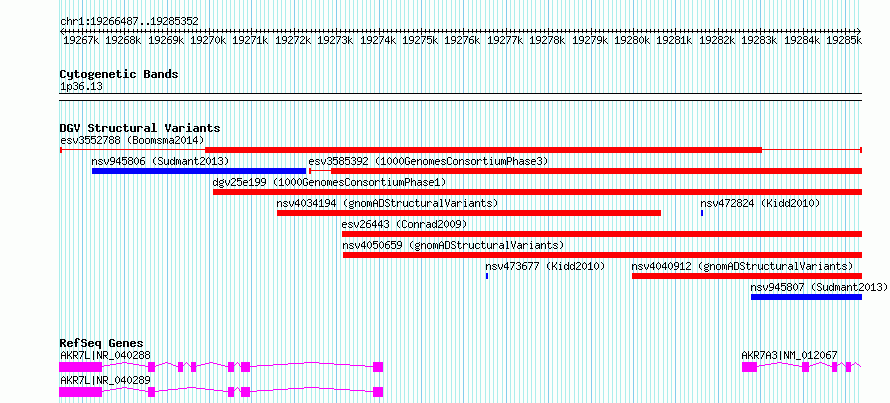The image size is (890, 403).
Task: Select the red nsv4040912 variant bar
Action: click(x=747, y=276)
